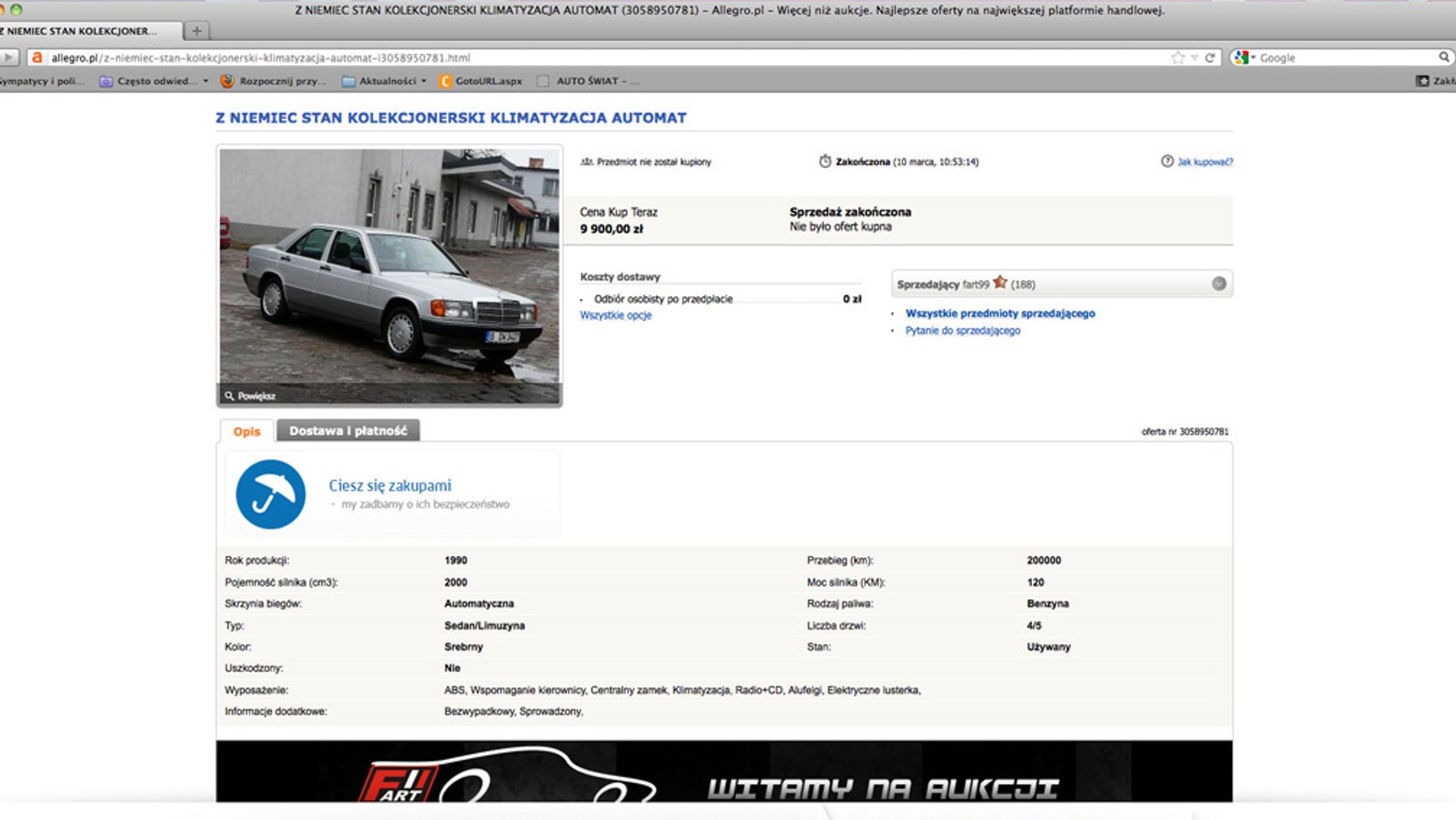Select the 'Opis' tab

pyautogui.click(x=247, y=432)
